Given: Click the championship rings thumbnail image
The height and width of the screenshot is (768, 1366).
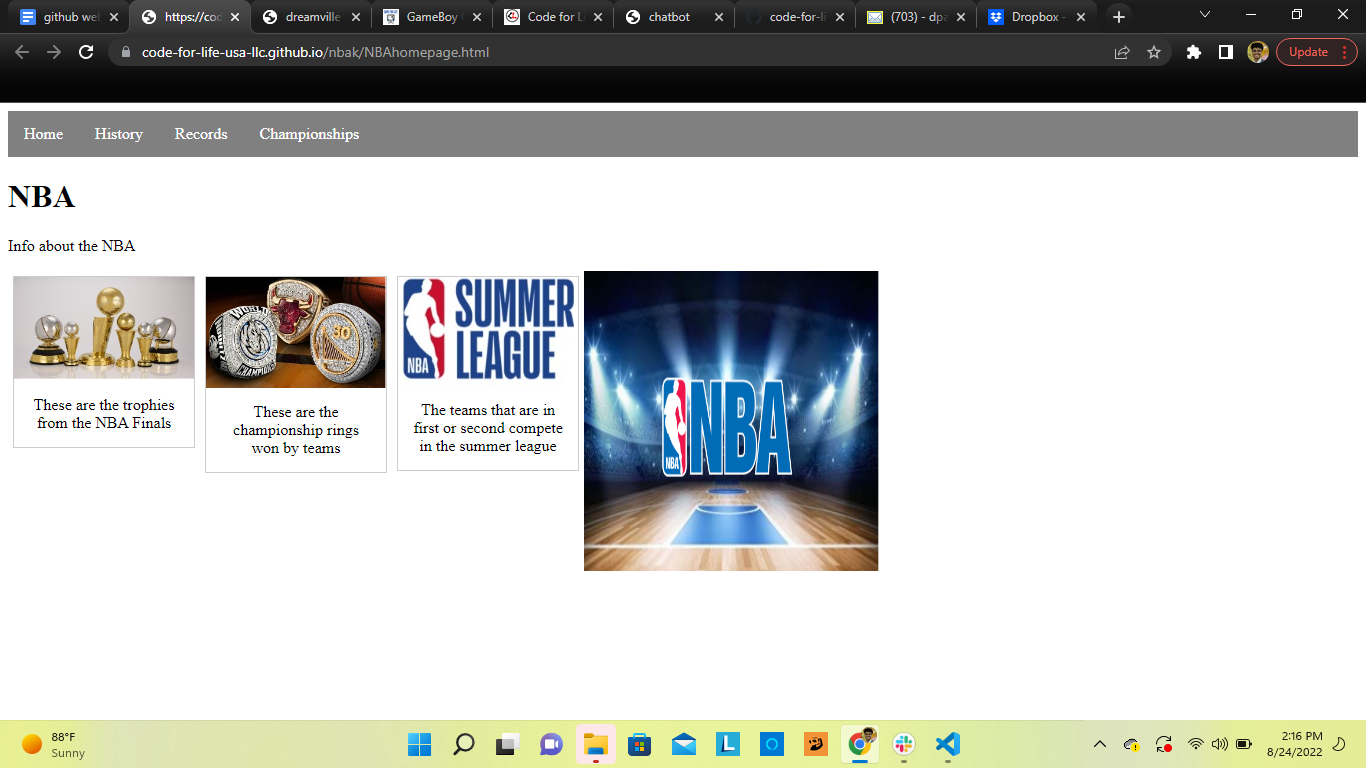Looking at the screenshot, I should click(296, 332).
